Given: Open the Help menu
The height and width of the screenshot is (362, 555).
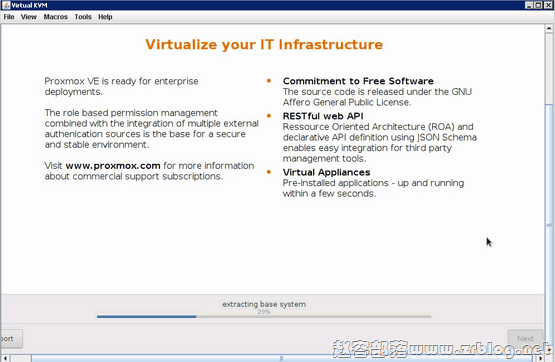Looking at the screenshot, I should click(105, 17).
